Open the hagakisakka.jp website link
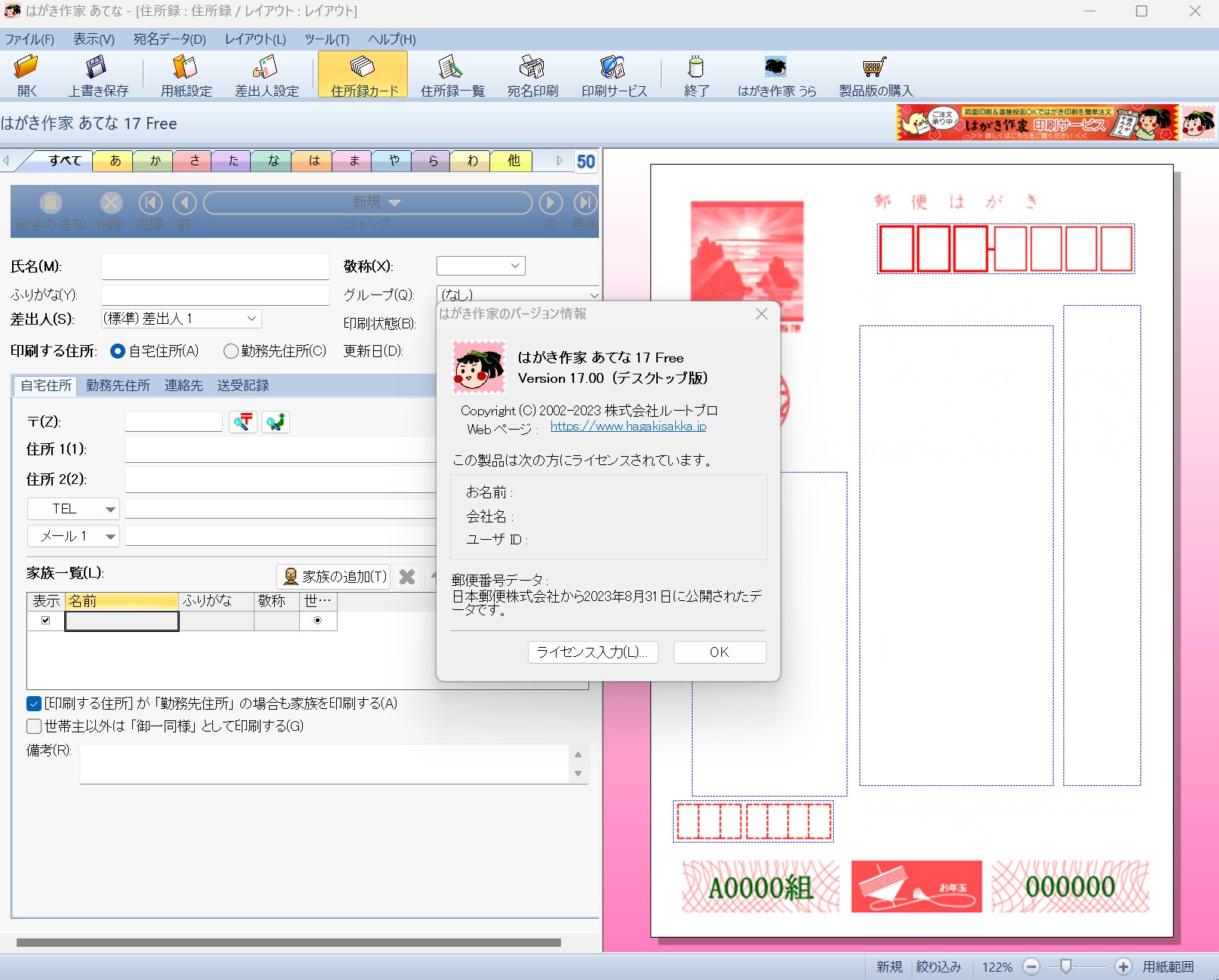Image resolution: width=1219 pixels, height=980 pixels. (627, 426)
